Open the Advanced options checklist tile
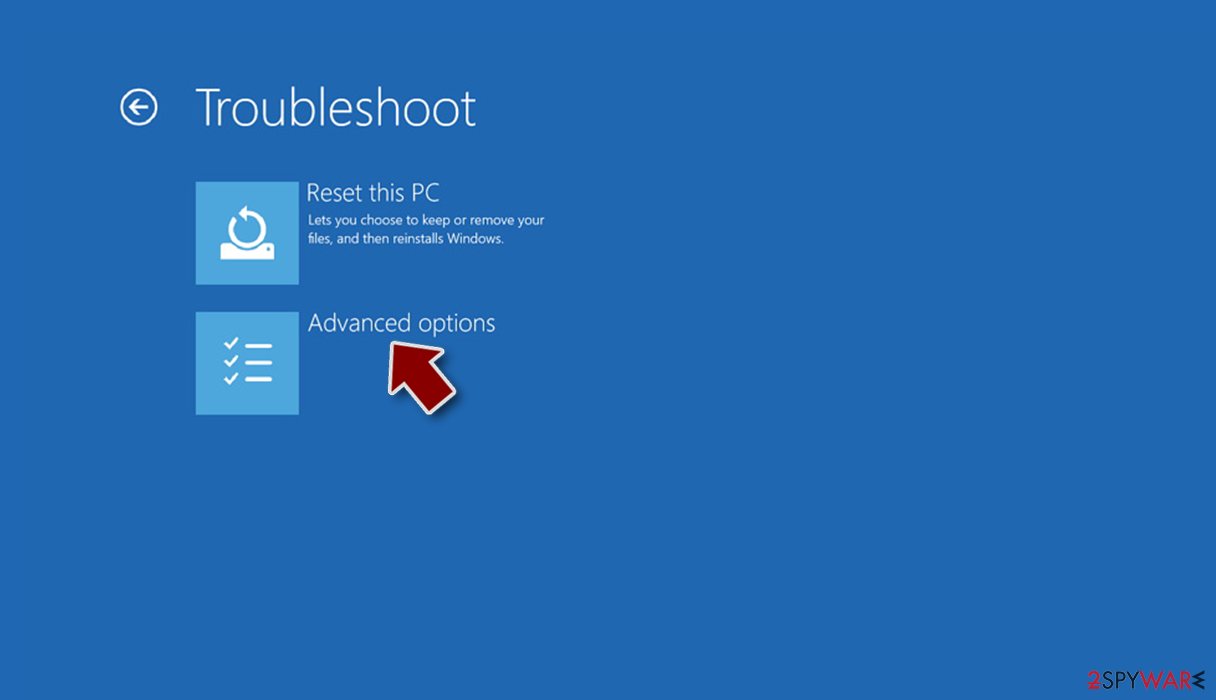 [247, 363]
